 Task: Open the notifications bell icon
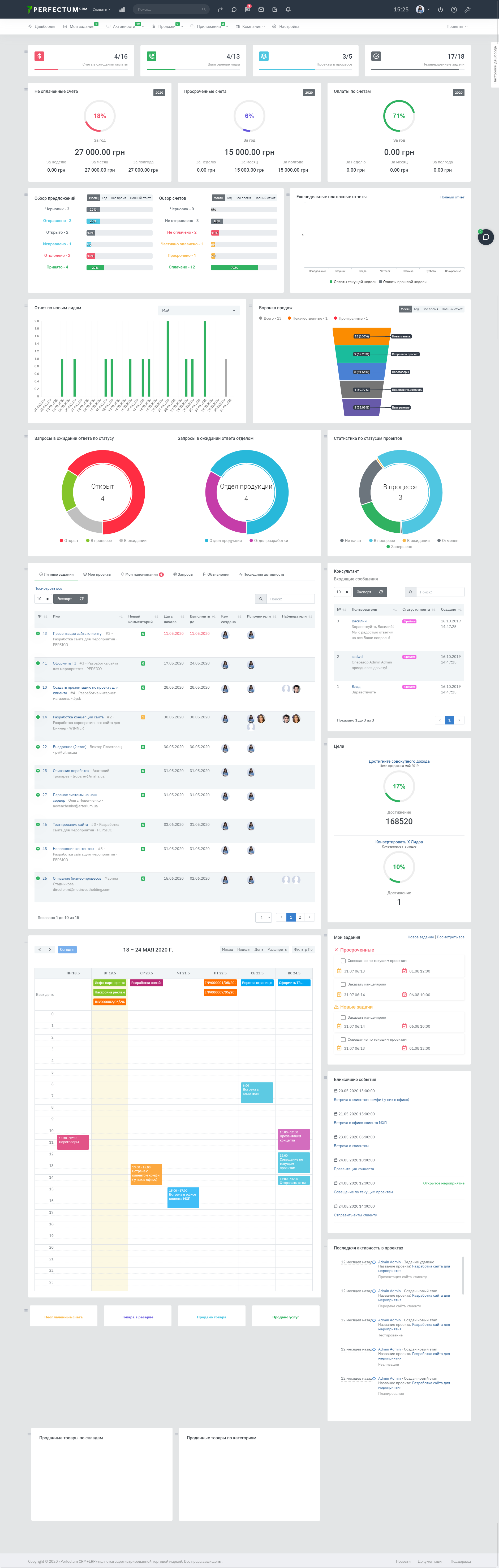click(288, 10)
